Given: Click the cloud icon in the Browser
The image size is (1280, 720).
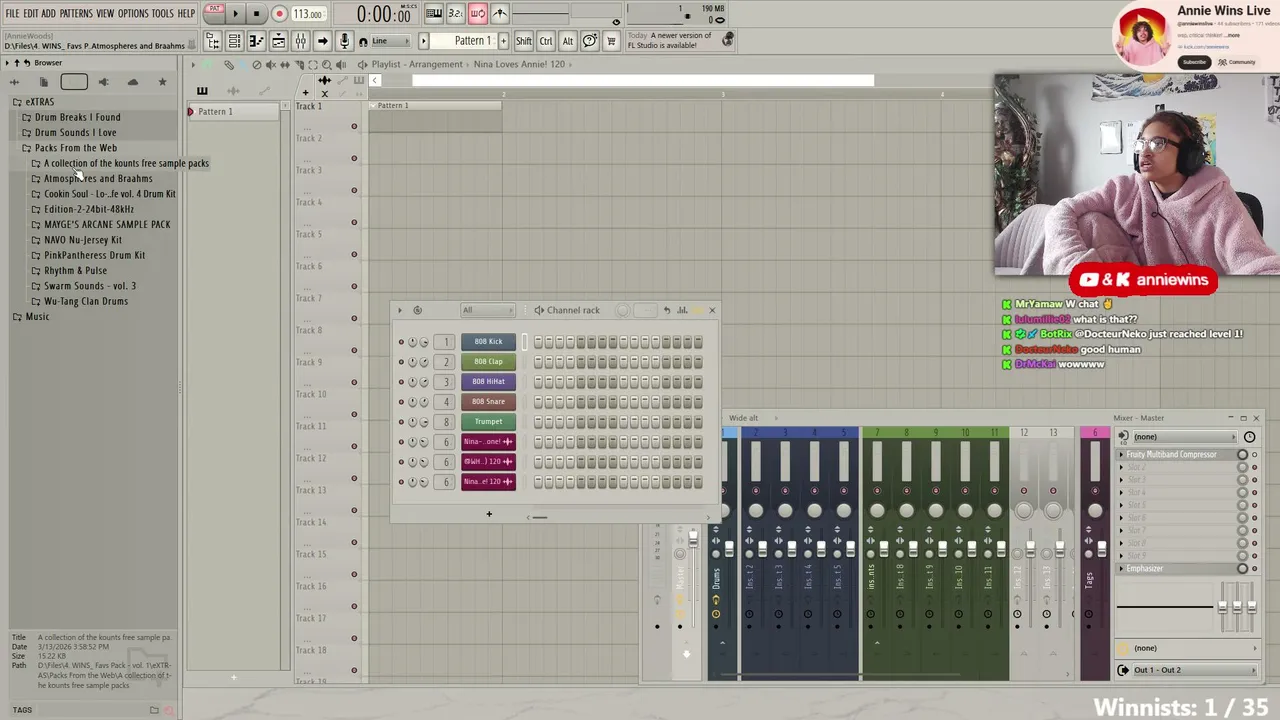Looking at the screenshot, I should [132, 82].
